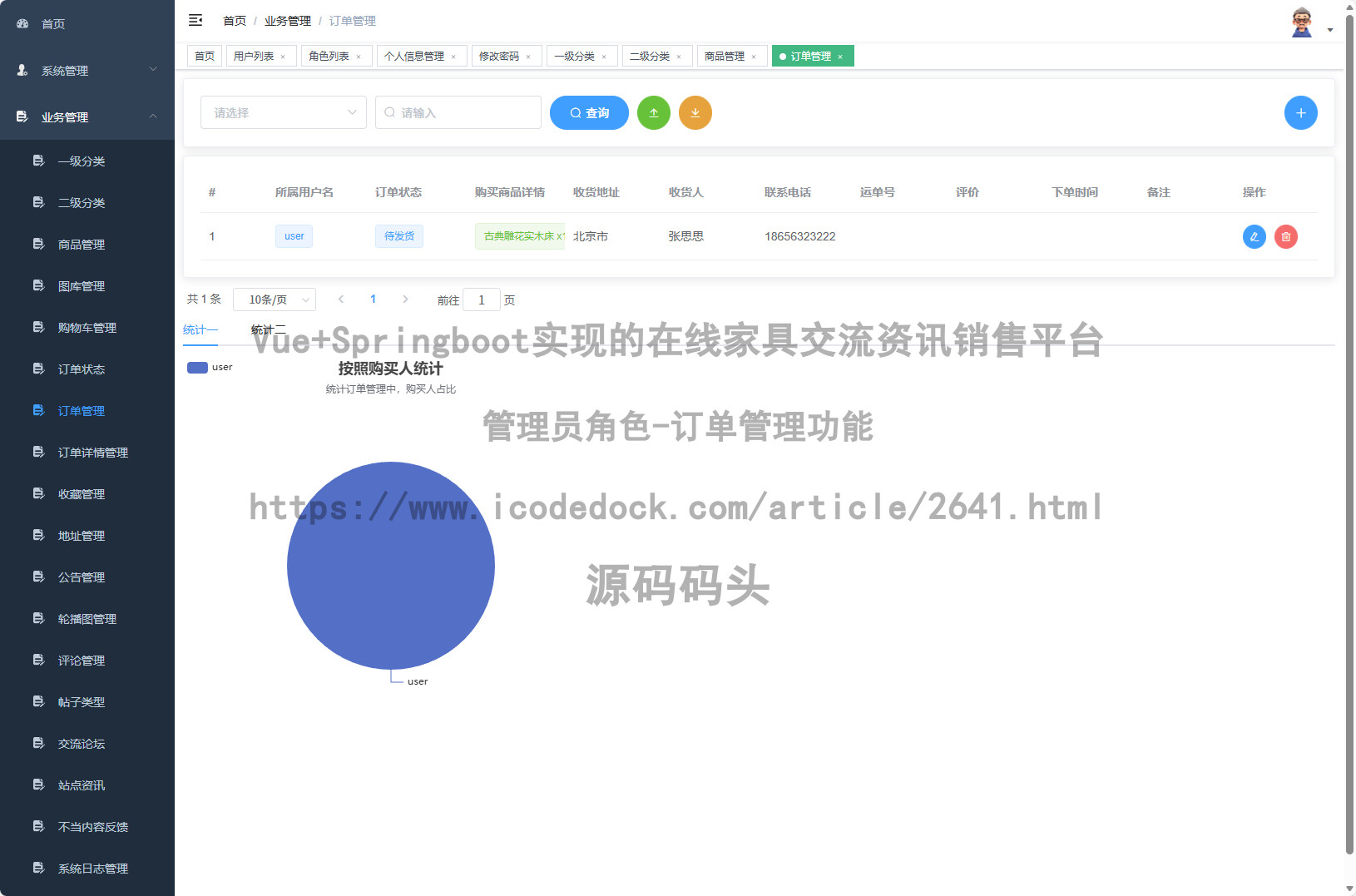Open the 请选择 filter dropdown
This screenshot has height=896, width=1356.
click(x=283, y=112)
